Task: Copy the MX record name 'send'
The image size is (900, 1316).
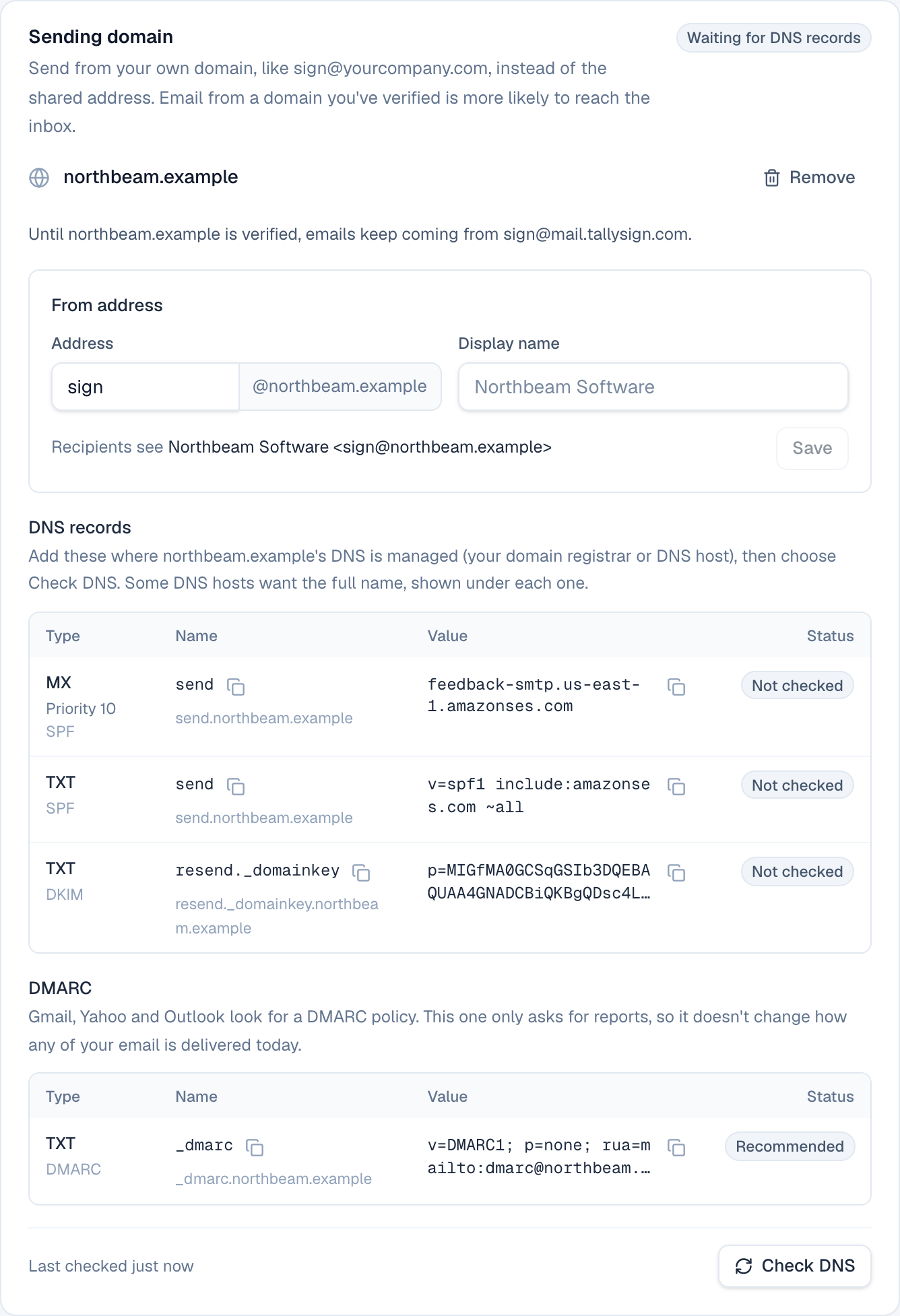Action: click(236, 686)
